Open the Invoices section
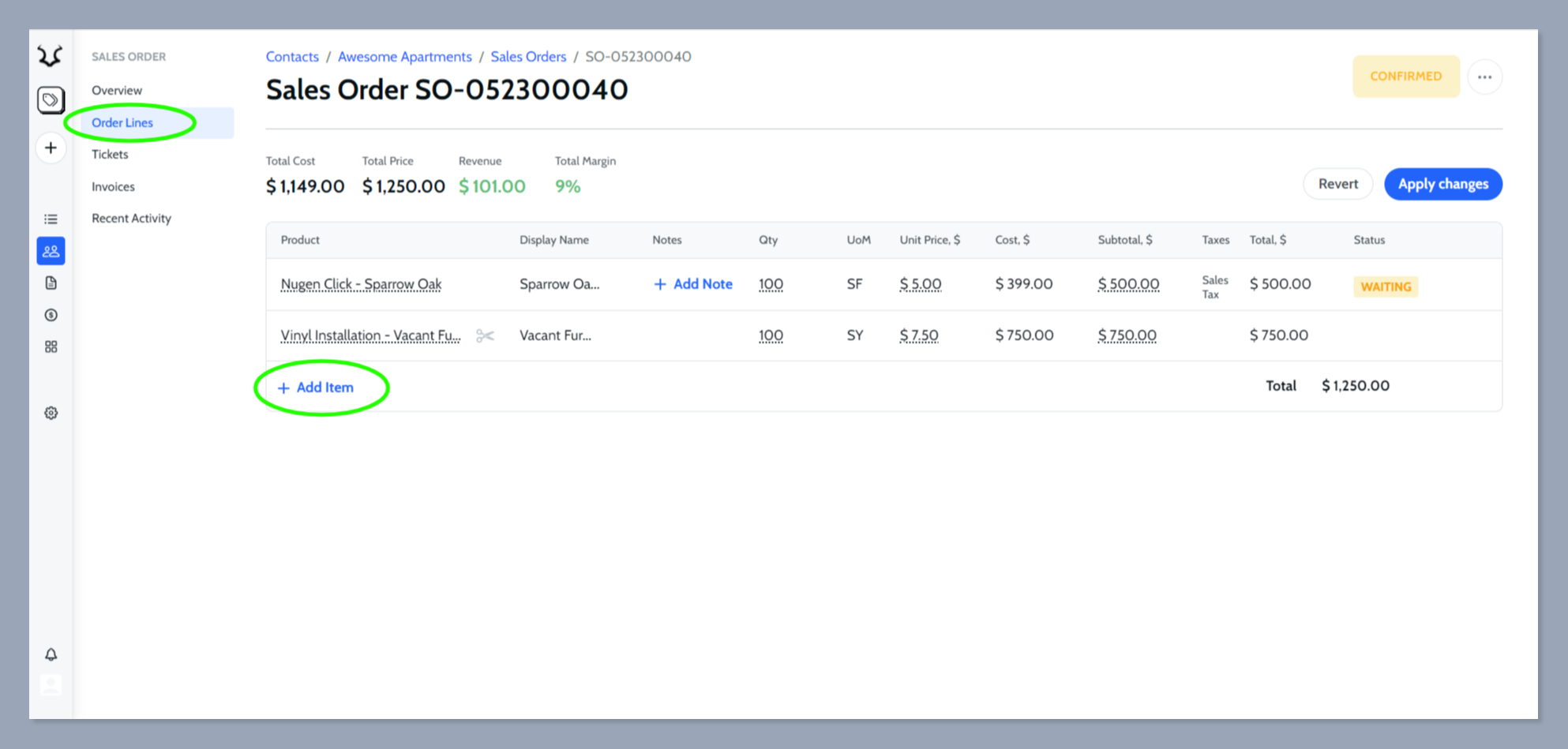1568x749 pixels. (113, 187)
